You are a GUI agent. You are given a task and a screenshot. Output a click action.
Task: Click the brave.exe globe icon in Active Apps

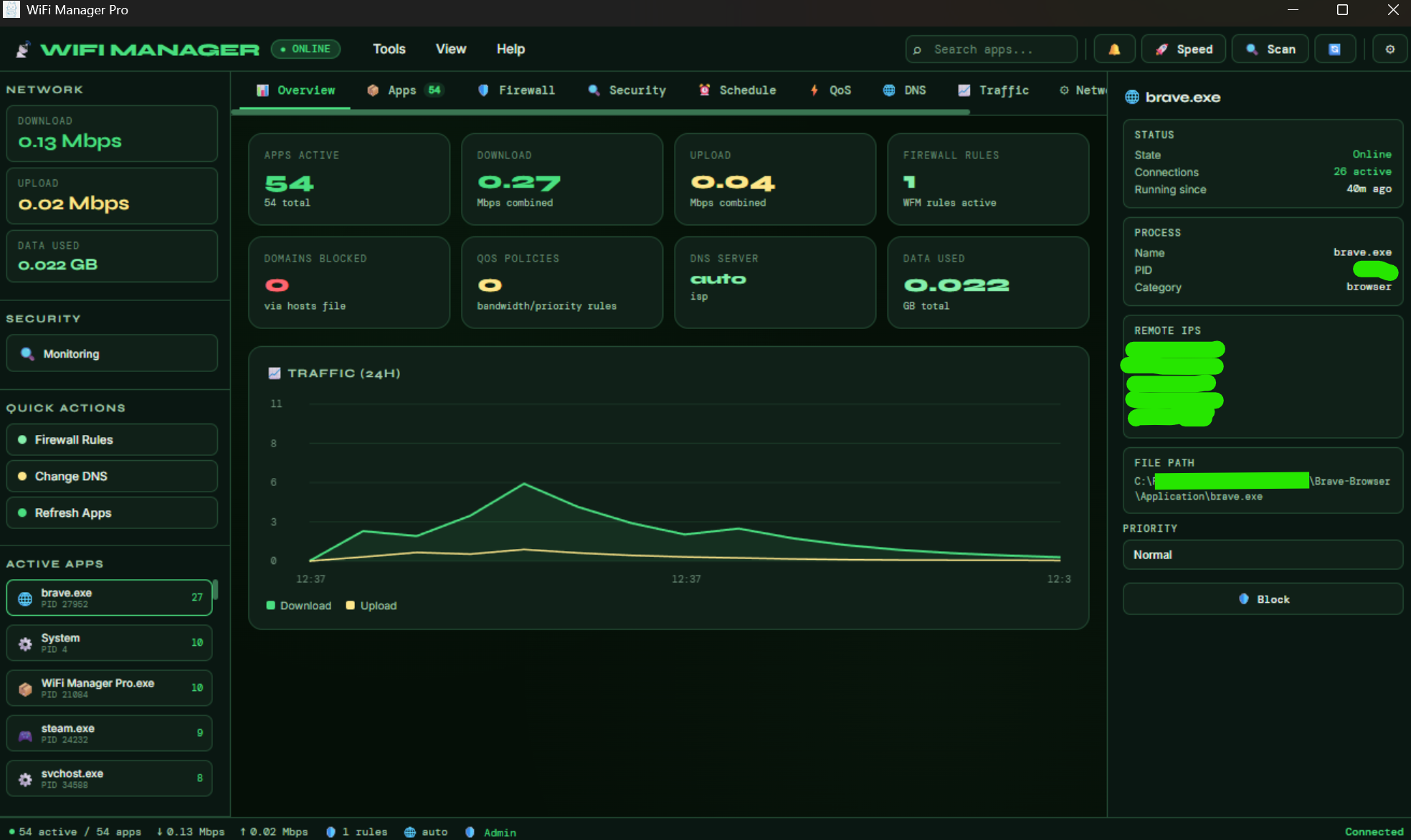[25, 598]
